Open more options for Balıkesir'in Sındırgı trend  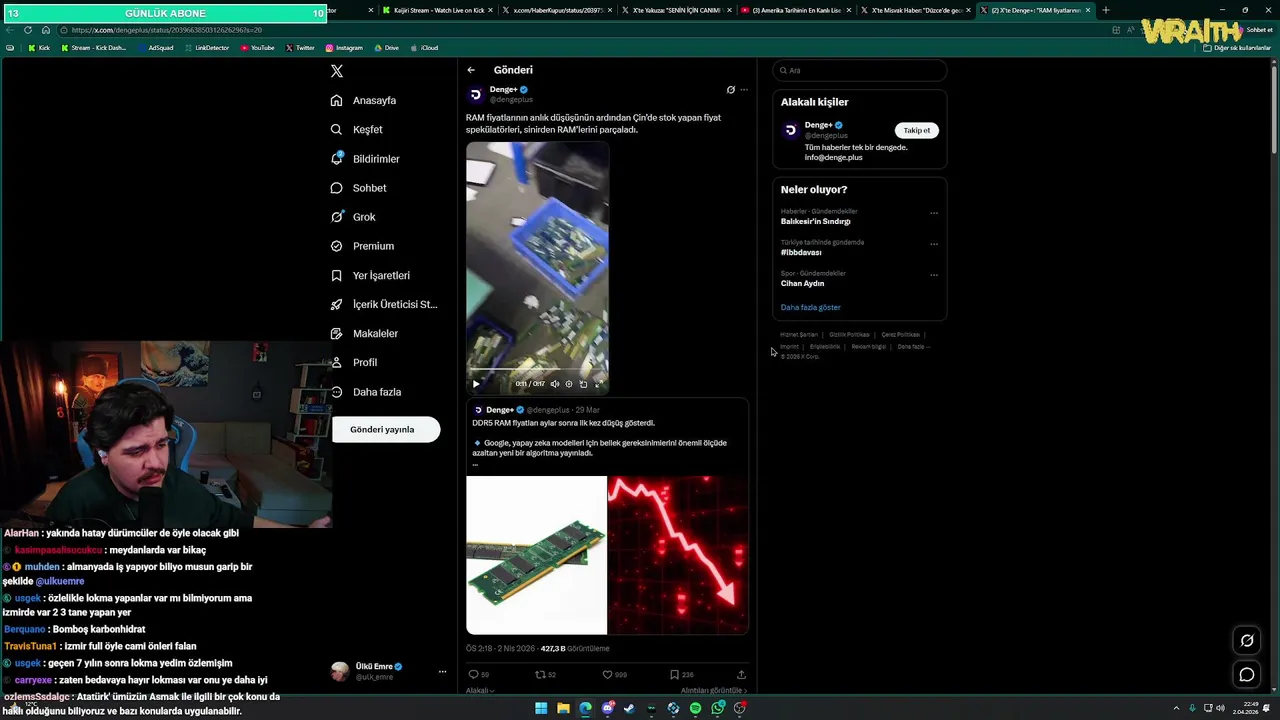[x=934, y=213]
